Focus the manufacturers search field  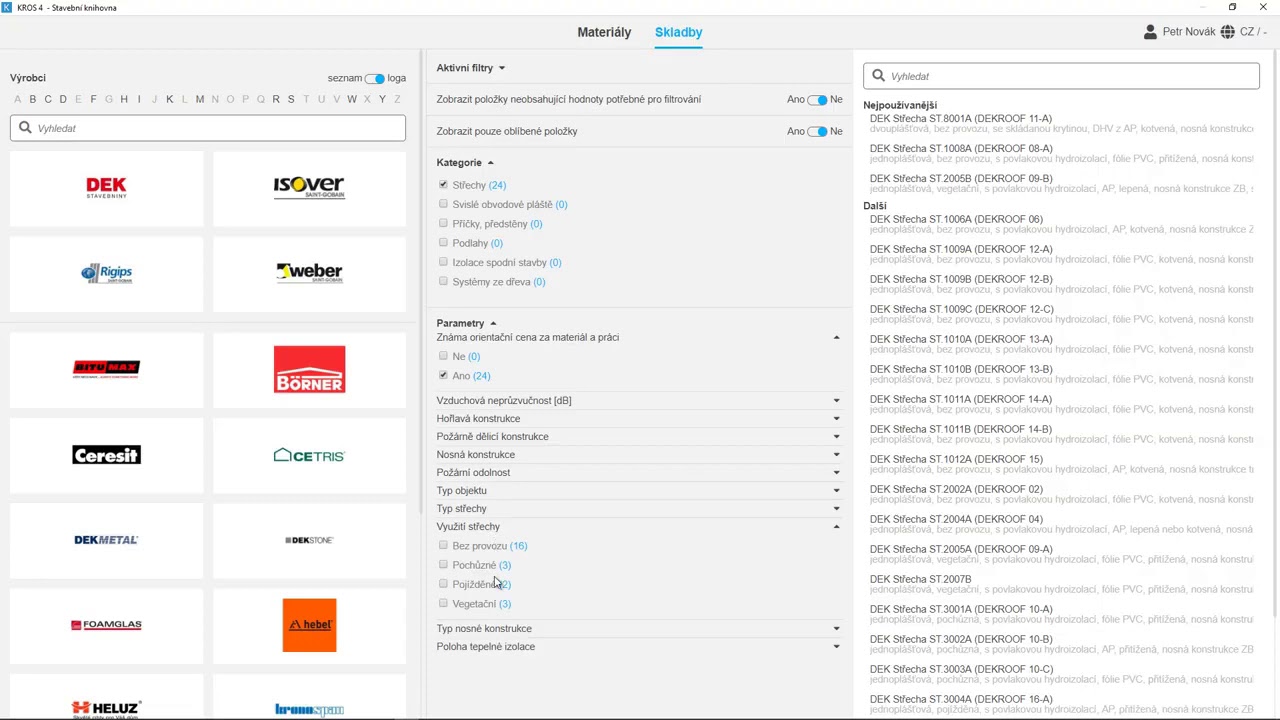(x=208, y=128)
